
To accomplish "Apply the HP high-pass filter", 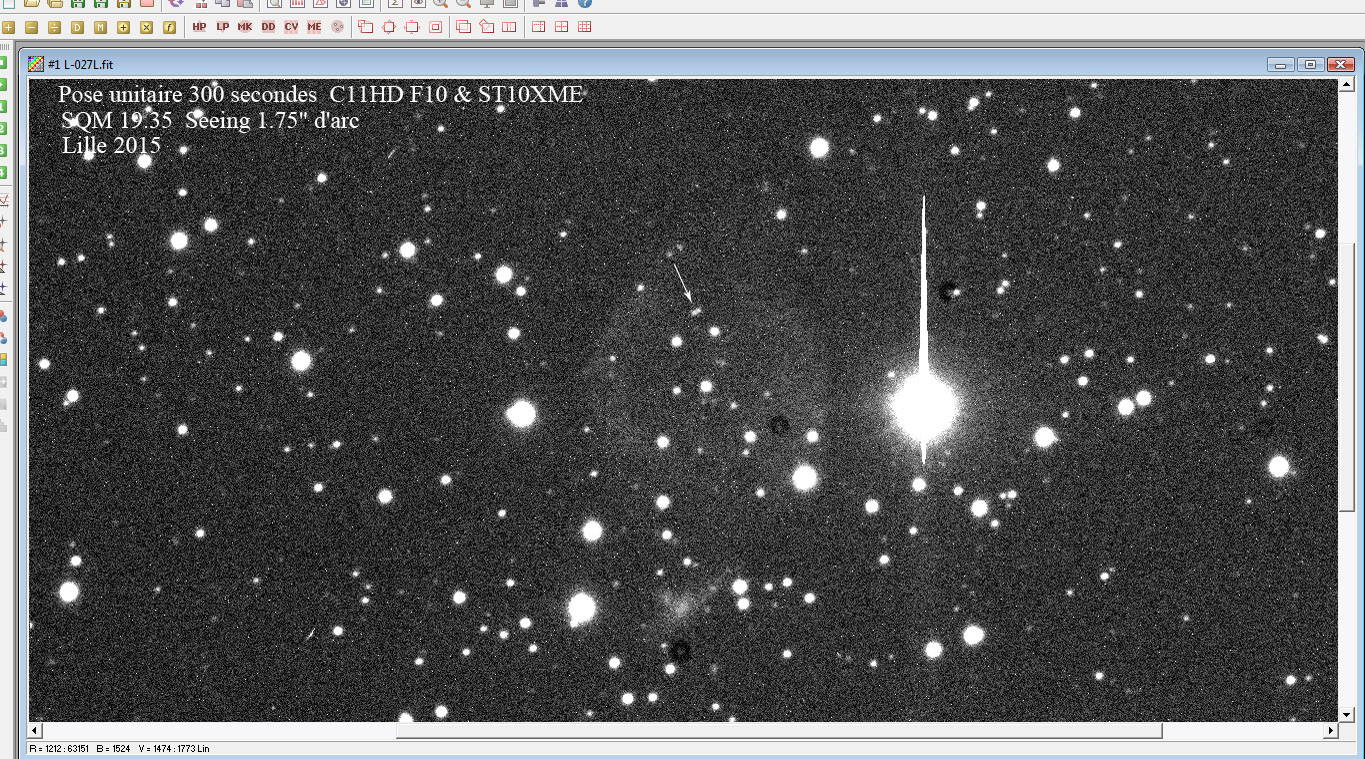I will click(x=199, y=27).
